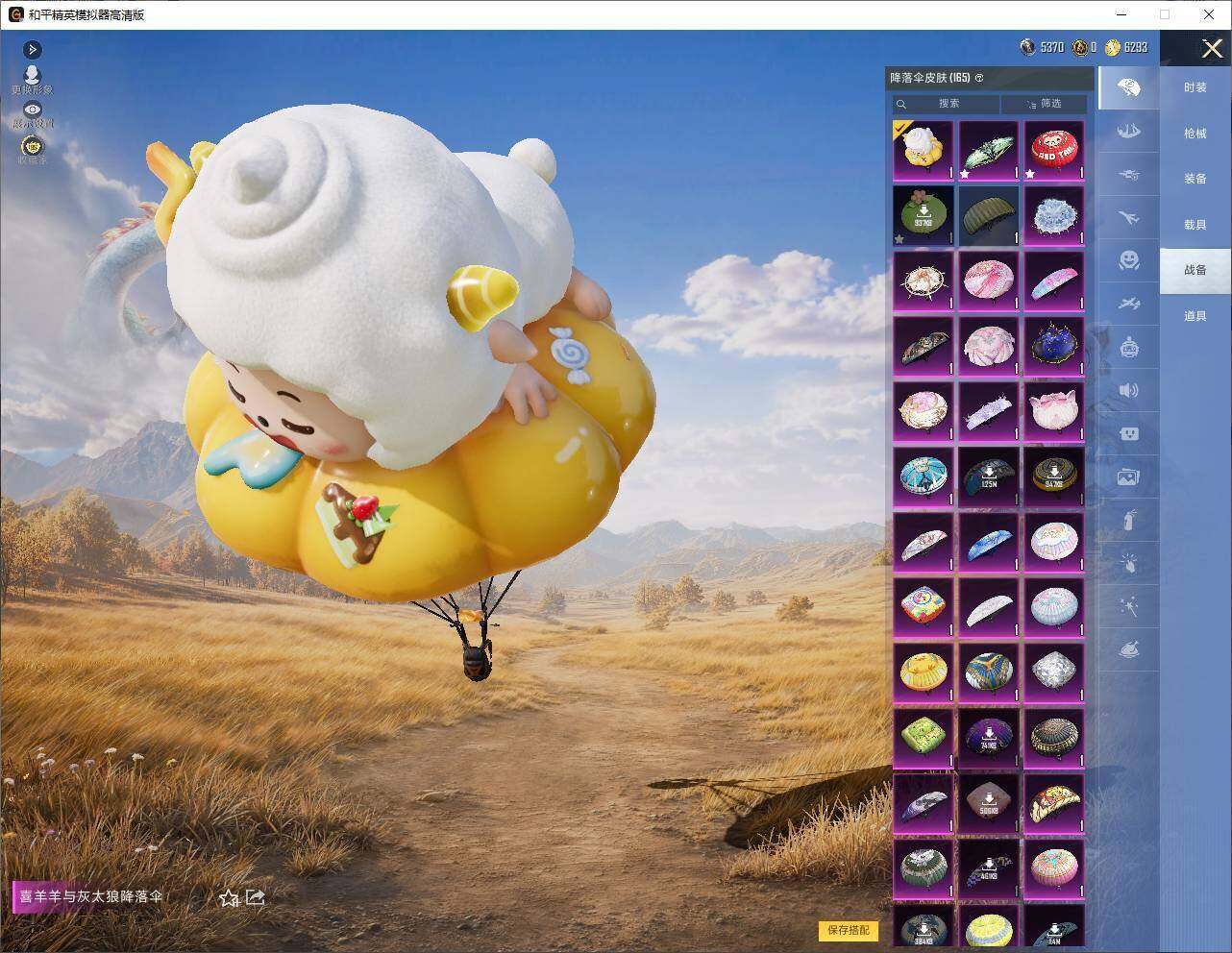Download the green flower parachute skin
Screen dimensions: 1232x953
(924, 216)
